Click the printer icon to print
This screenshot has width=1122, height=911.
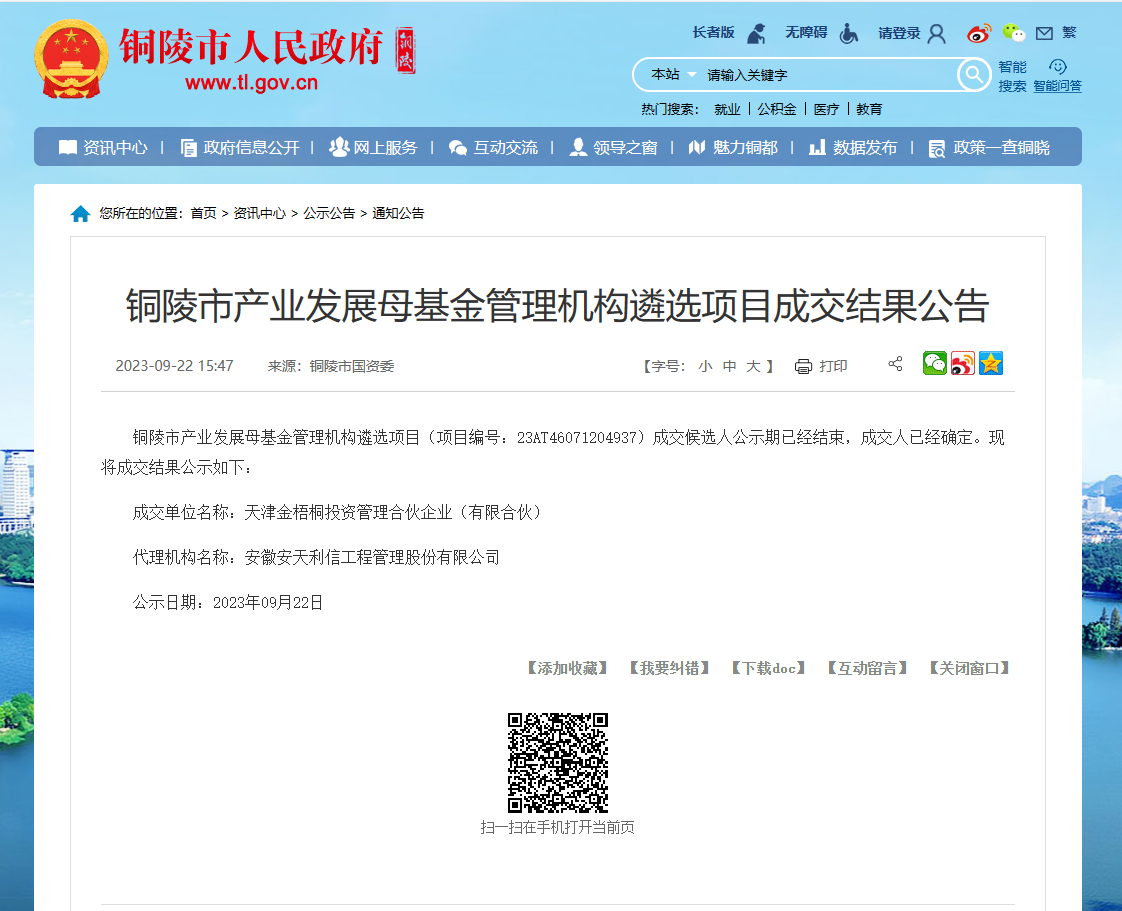point(803,366)
